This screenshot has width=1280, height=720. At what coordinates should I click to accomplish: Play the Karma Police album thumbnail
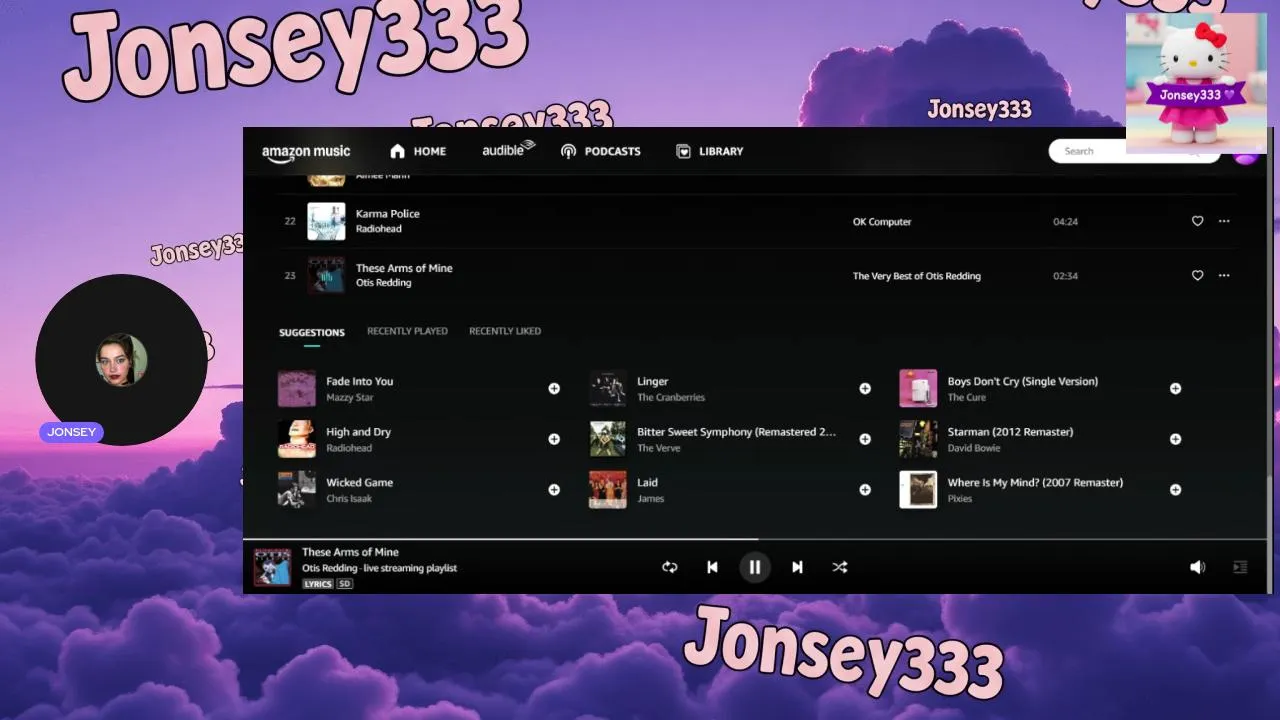(x=326, y=221)
